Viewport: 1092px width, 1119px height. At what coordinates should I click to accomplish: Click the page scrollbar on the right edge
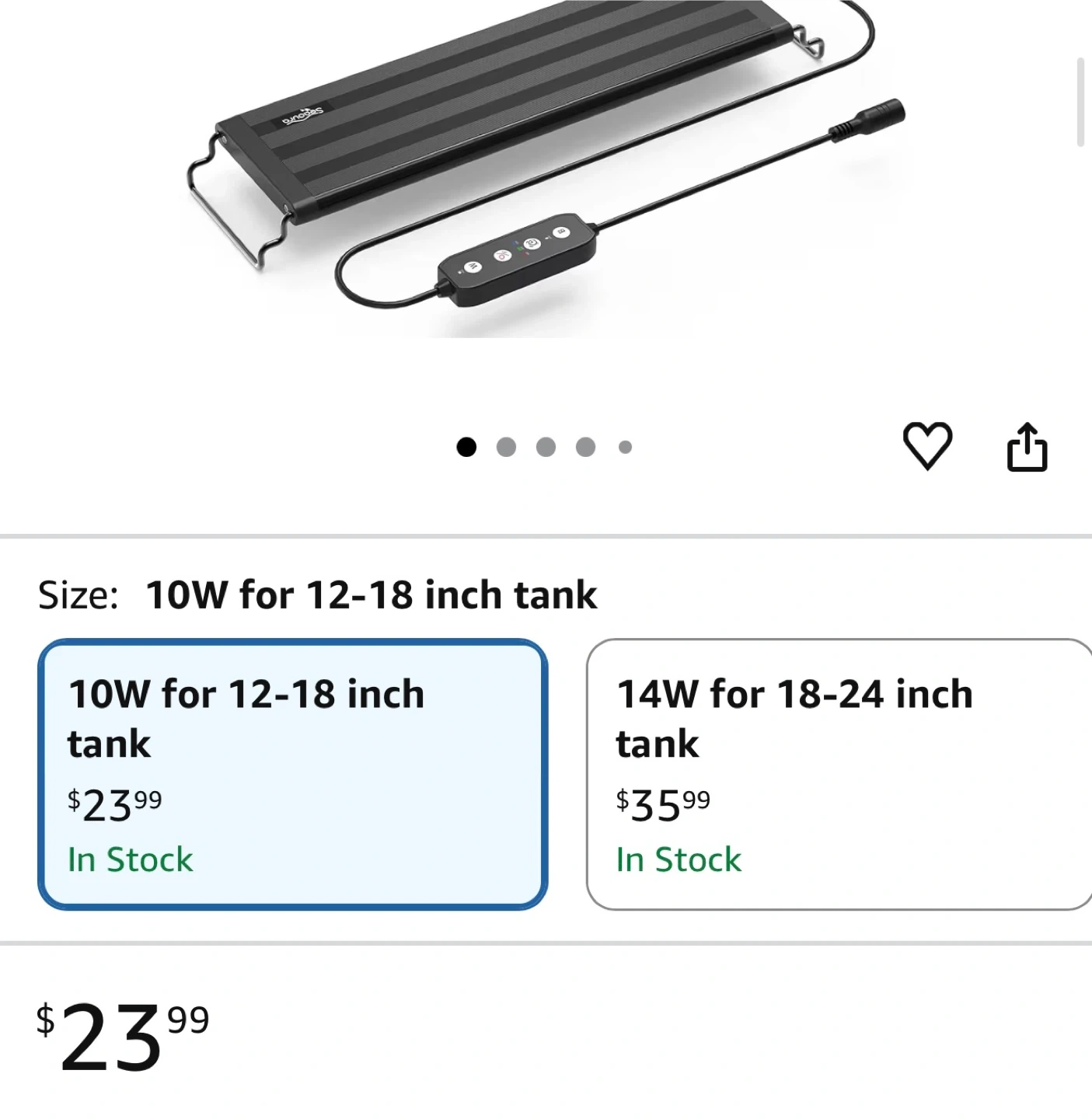click(1080, 101)
